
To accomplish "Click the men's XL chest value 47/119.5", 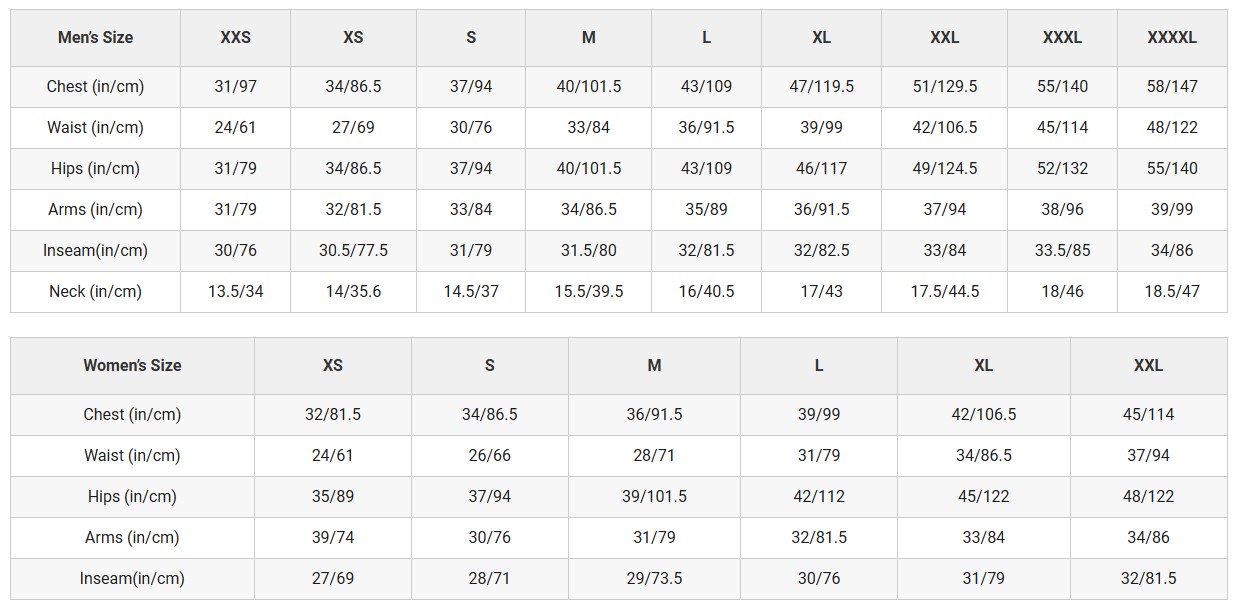I will tap(821, 87).
